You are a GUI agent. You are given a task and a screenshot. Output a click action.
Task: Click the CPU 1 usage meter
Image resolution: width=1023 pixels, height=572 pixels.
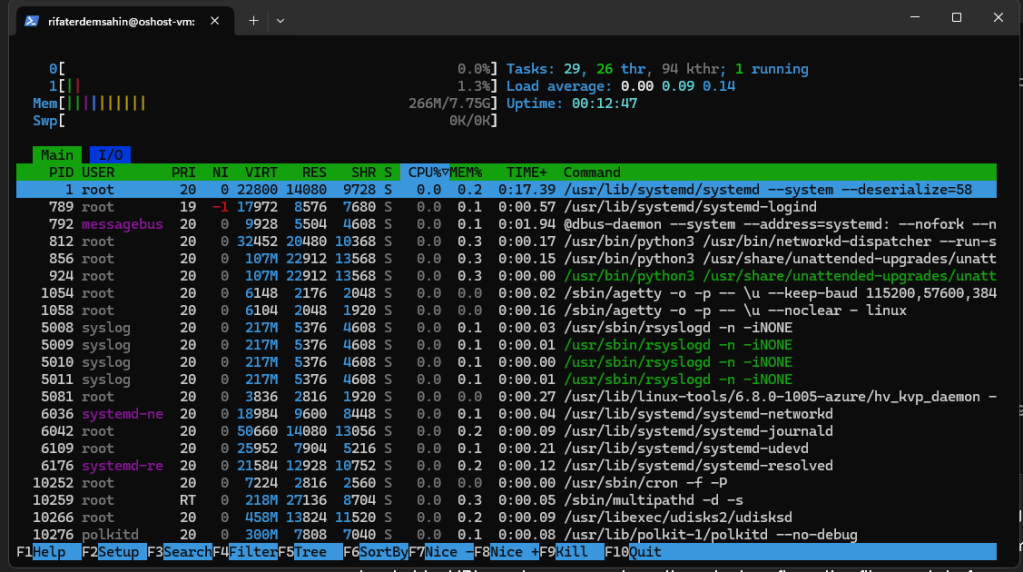(273, 86)
